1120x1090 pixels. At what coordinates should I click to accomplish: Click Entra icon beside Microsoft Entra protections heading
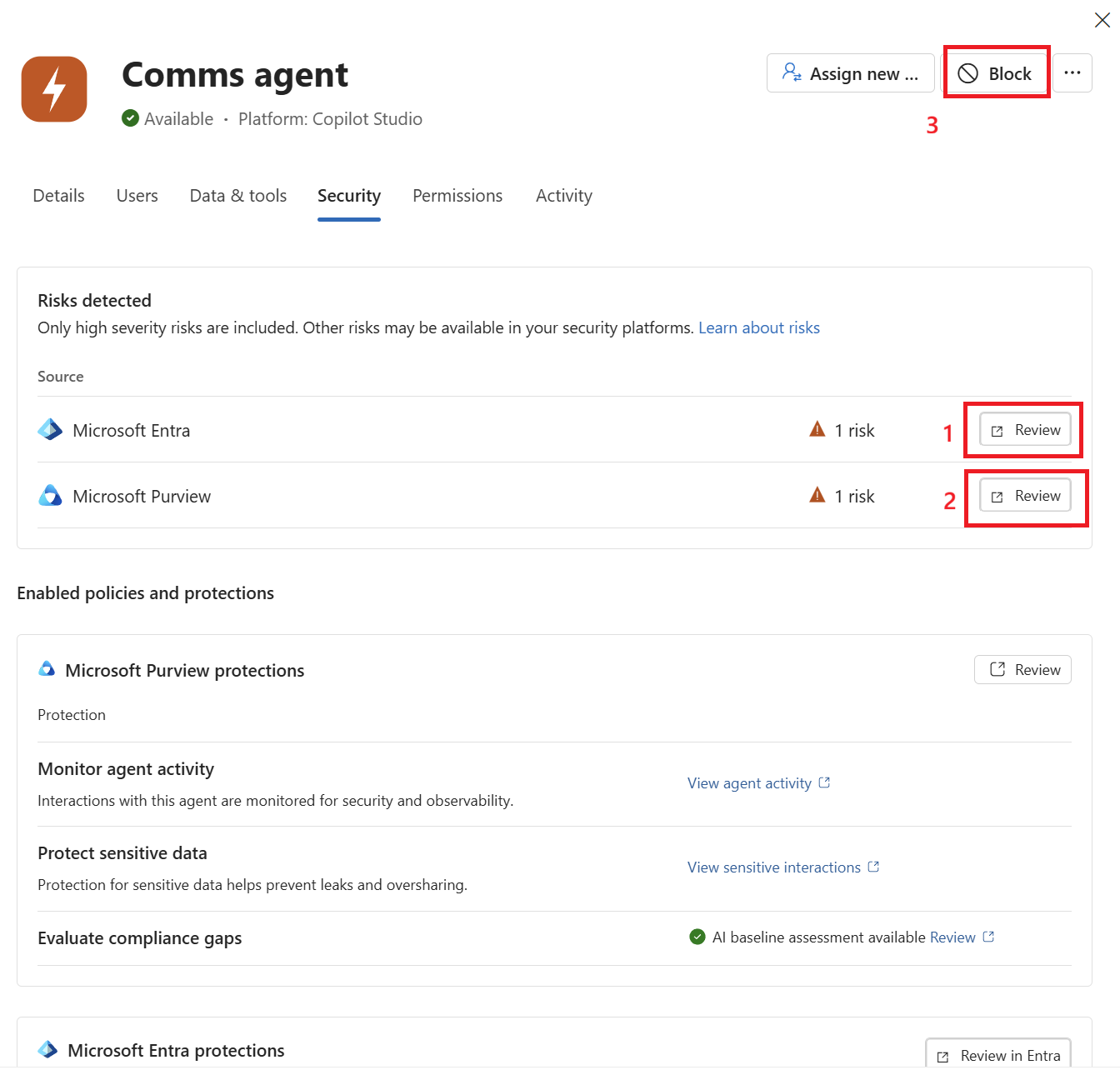tap(48, 1049)
